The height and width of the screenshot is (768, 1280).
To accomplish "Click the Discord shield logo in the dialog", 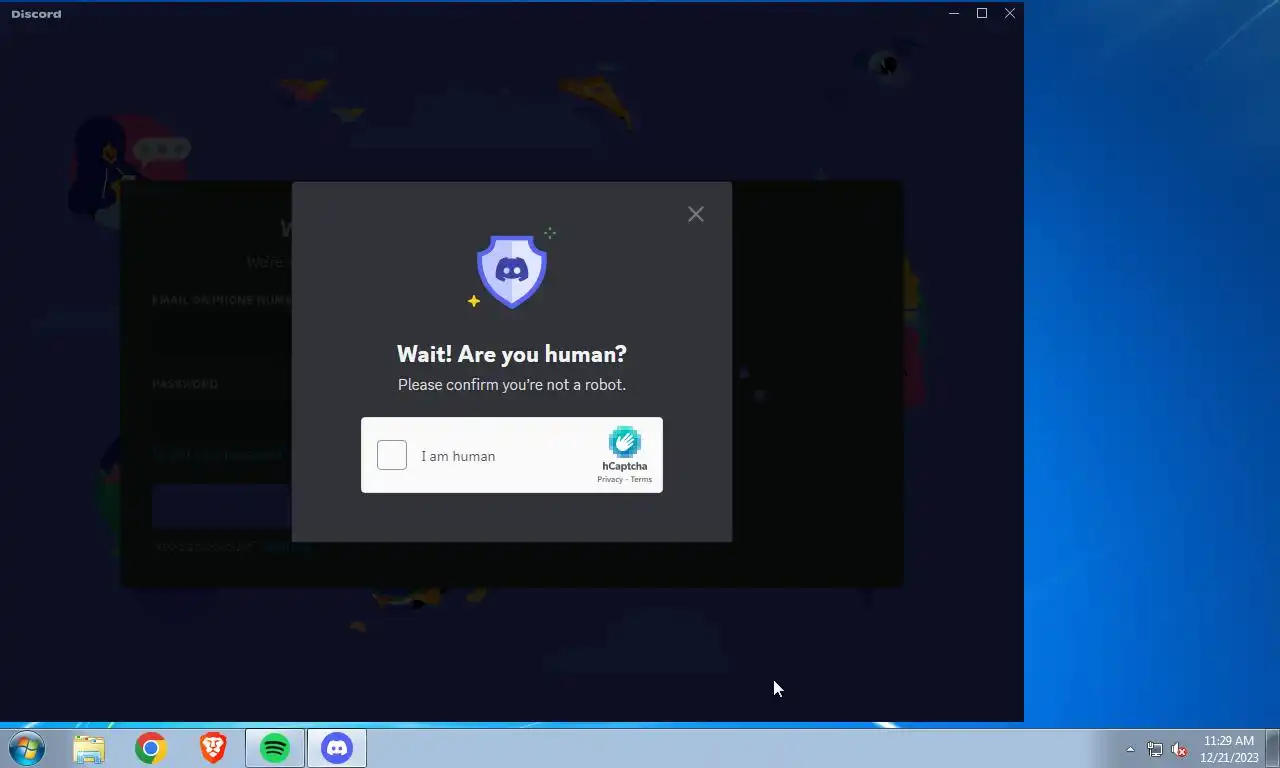I will tap(512, 271).
